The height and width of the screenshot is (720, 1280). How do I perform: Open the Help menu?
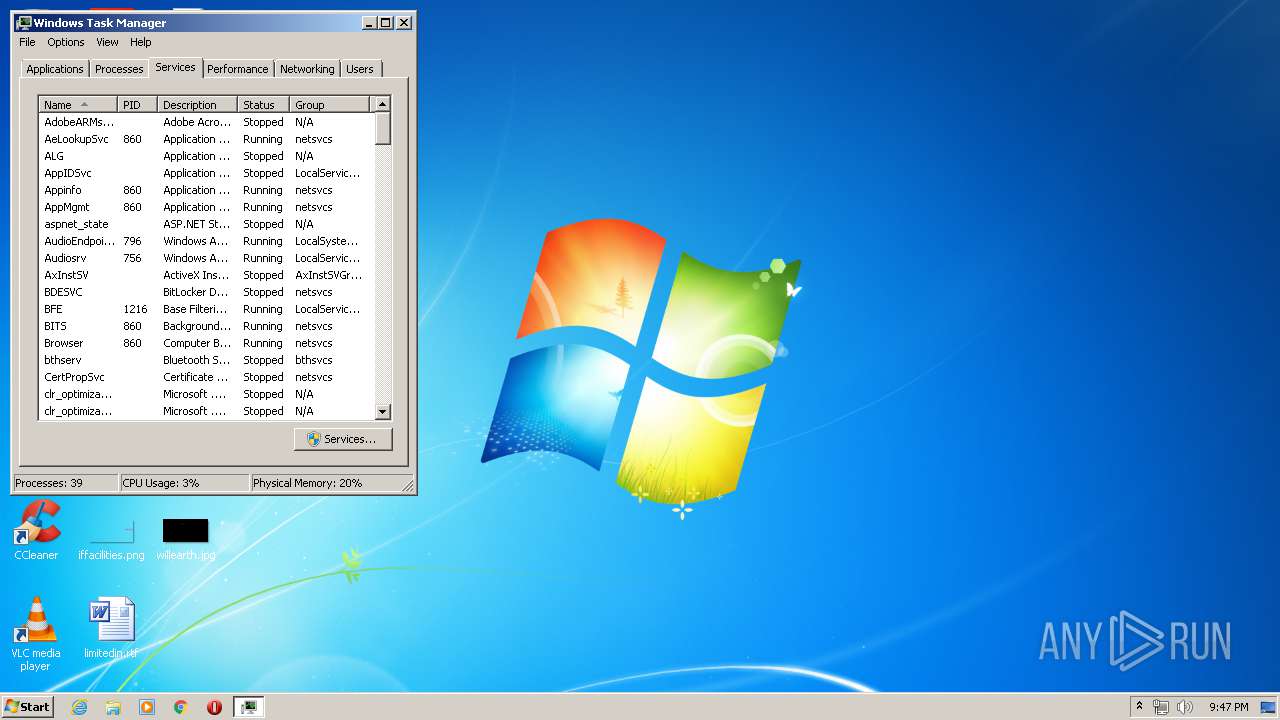(x=141, y=42)
